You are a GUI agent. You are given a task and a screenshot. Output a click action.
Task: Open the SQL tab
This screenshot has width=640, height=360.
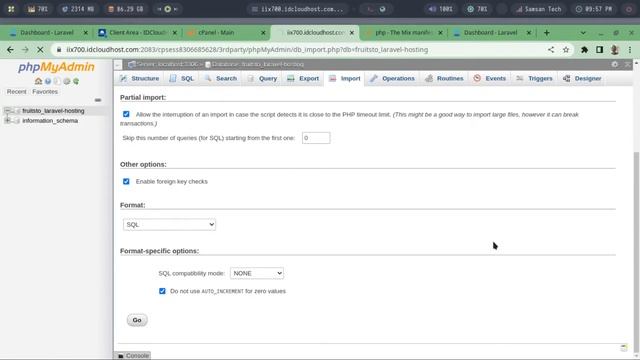coord(182,78)
